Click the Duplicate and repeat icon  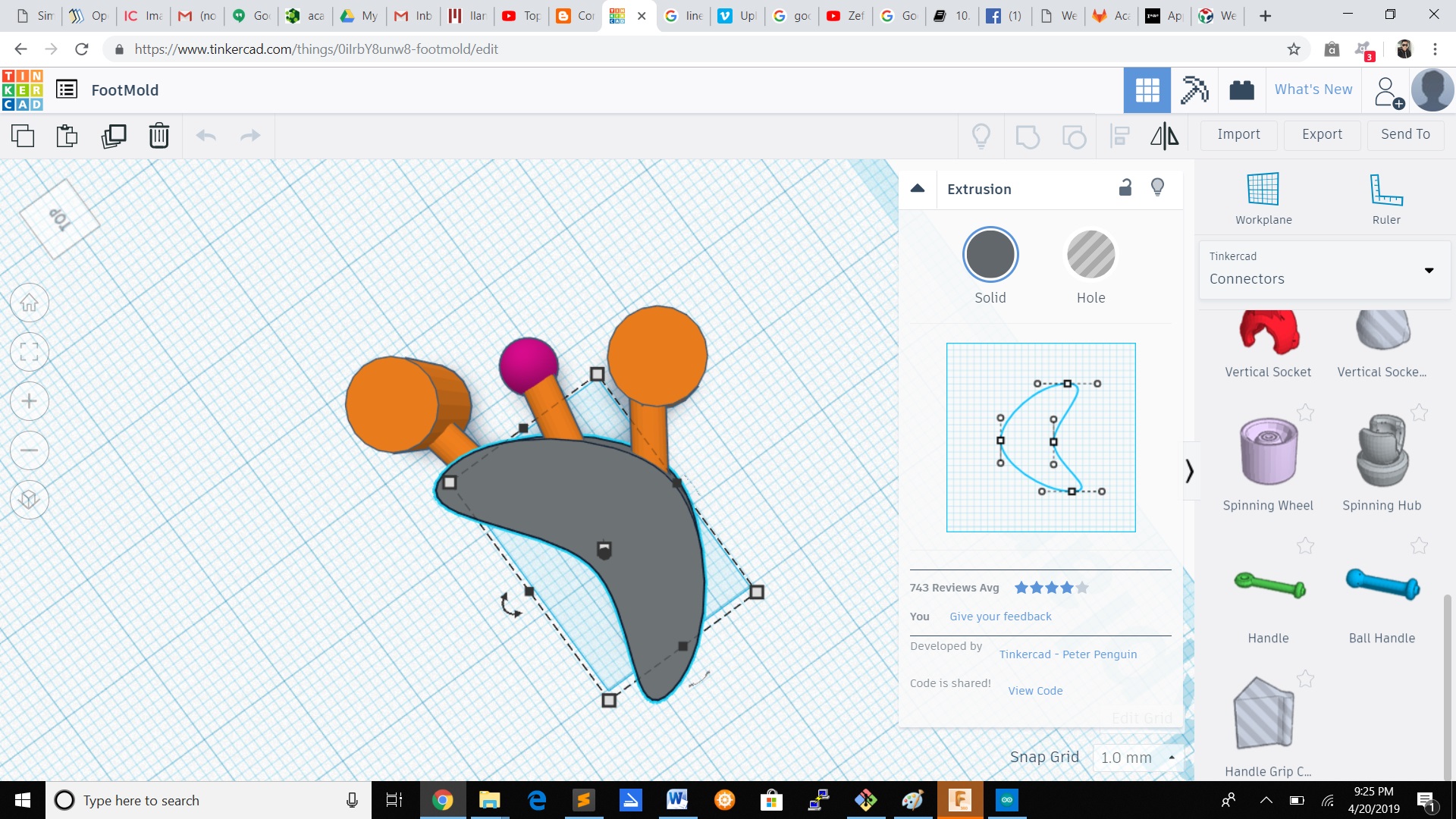(114, 136)
